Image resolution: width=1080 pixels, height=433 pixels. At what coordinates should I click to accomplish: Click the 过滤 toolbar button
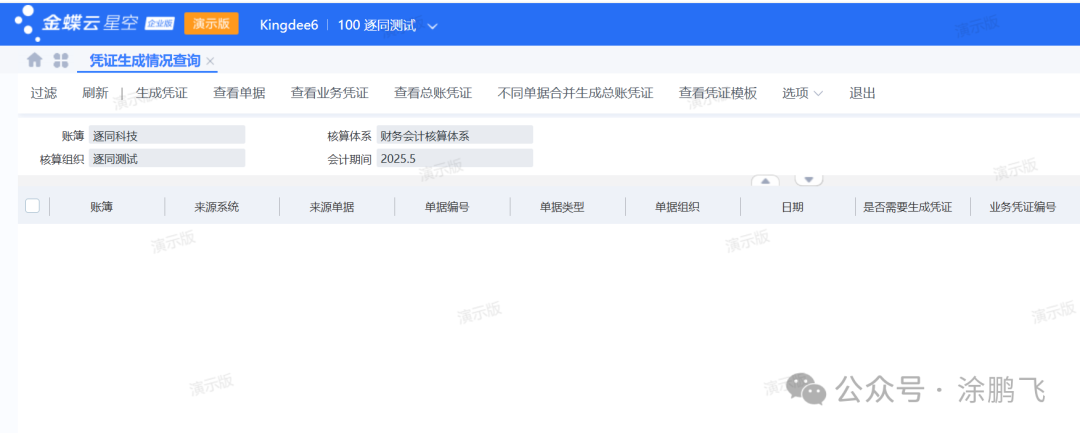click(x=43, y=93)
